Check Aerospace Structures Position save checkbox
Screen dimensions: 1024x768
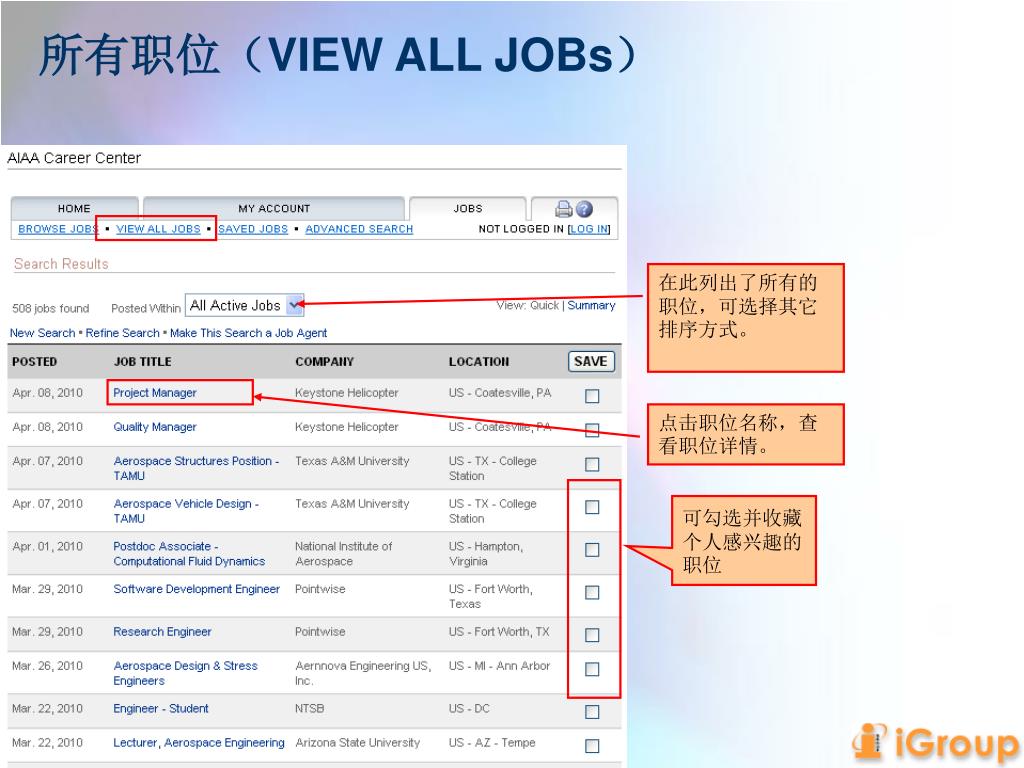[x=592, y=464]
